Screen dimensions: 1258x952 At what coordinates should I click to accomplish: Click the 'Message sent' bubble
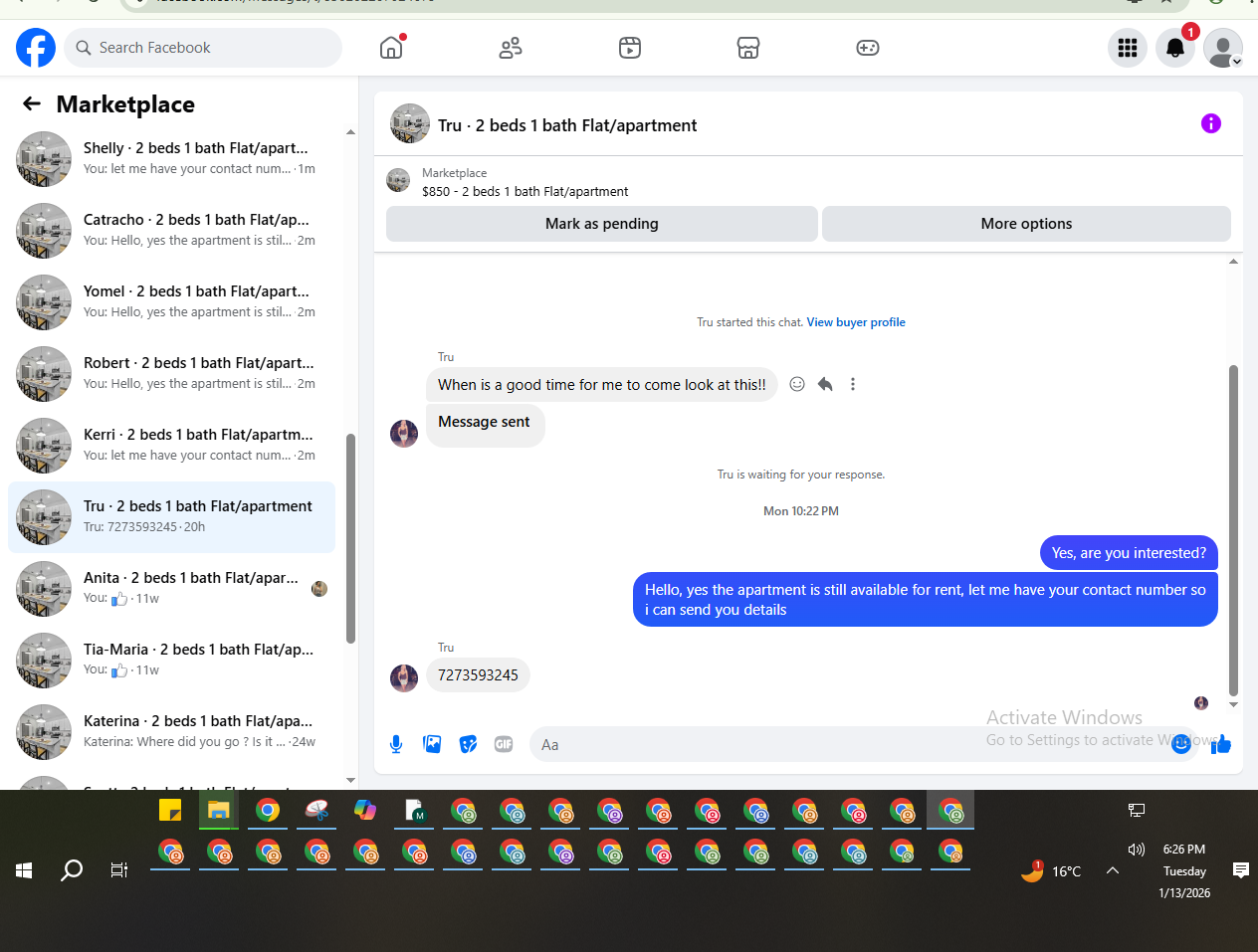(485, 425)
